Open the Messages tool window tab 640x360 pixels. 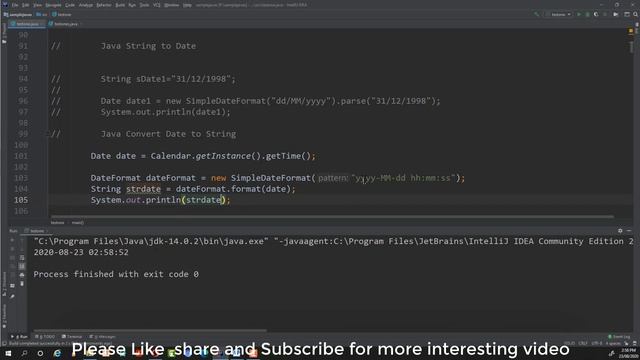[103, 337]
